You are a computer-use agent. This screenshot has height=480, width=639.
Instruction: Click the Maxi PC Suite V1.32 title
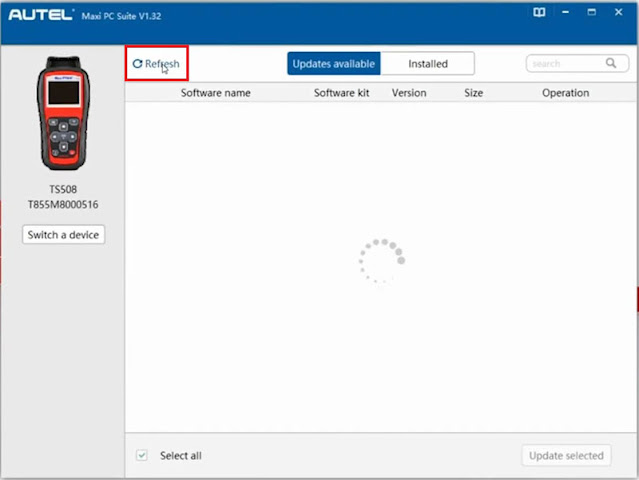(x=121, y=16)
